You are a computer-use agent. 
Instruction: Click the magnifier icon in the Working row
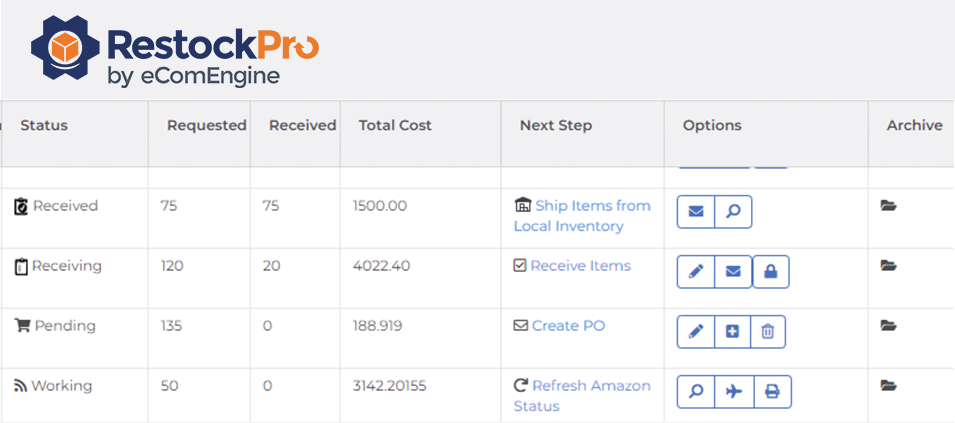pos(696,392)
